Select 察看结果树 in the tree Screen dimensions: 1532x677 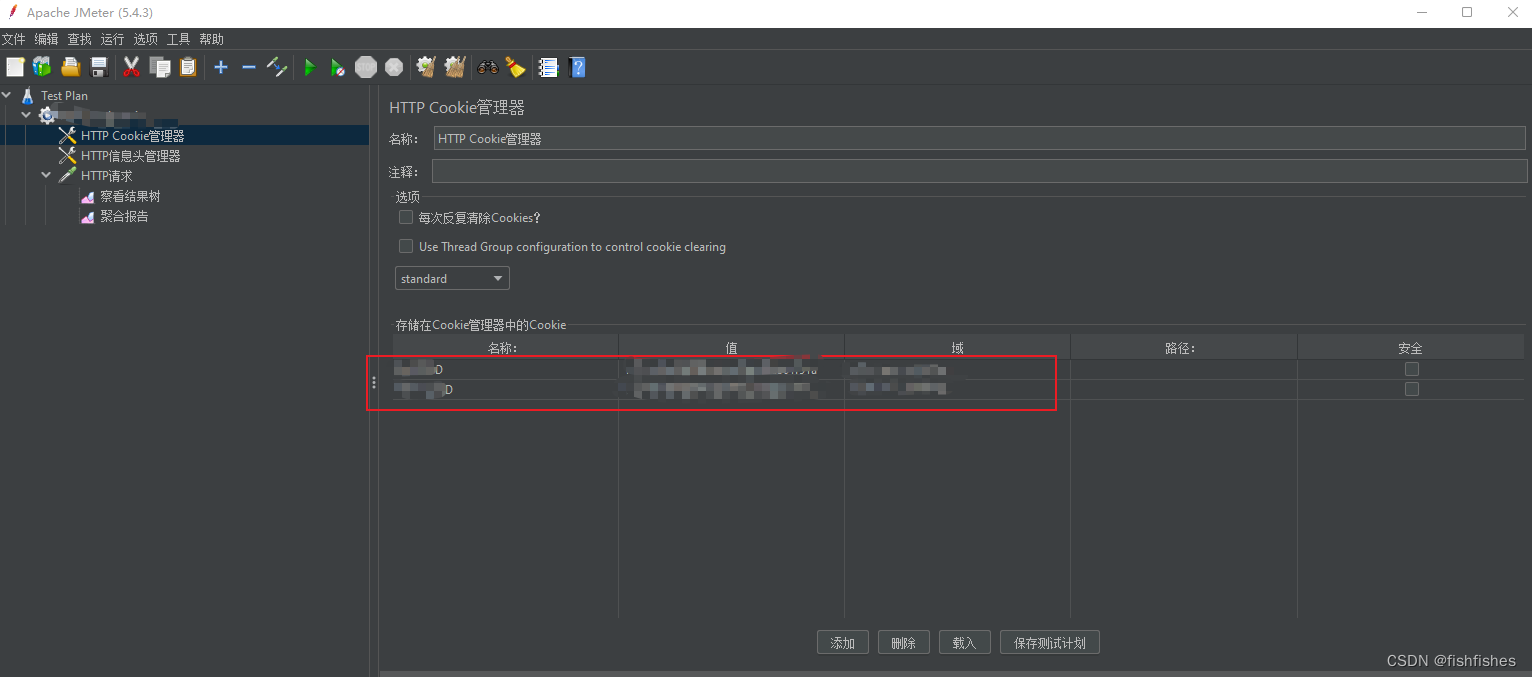130,197
